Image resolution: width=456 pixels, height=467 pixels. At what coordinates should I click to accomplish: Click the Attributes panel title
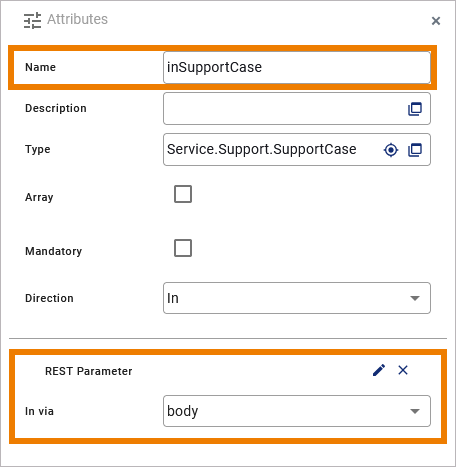(77, 19)
